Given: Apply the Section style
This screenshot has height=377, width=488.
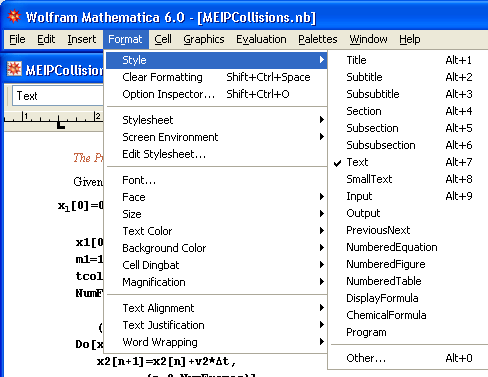Looking at the screenshot, I should coord(409,111).
